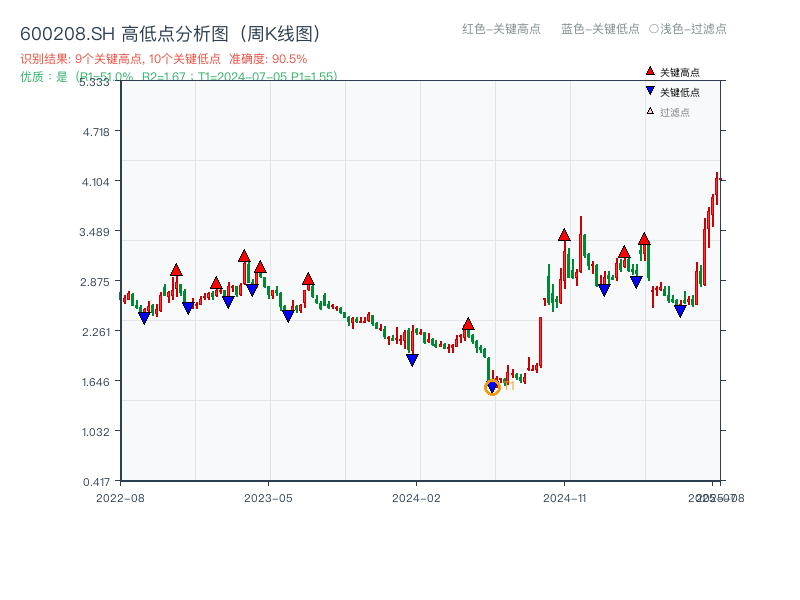This screenshot has height=600, width=800.
Task: Click the 2024-11 x-axis label
Action: [564, 498]
